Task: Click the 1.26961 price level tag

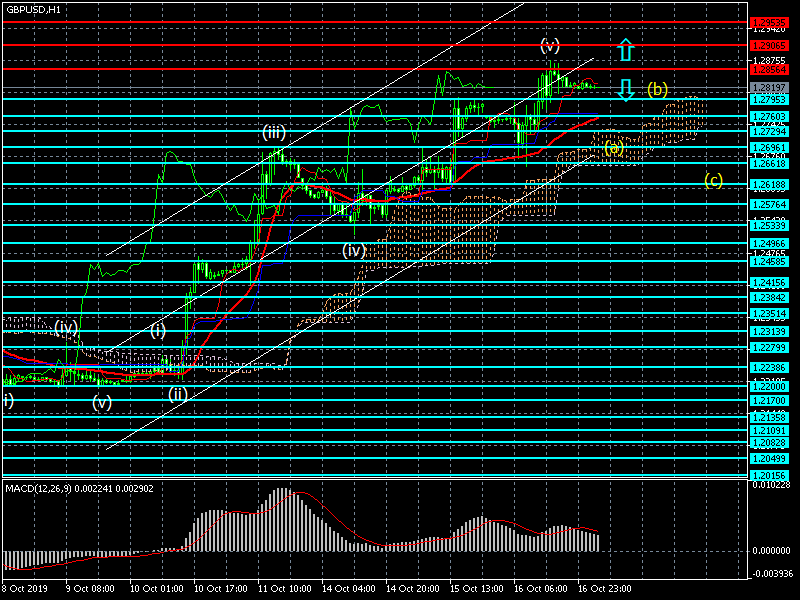Action: point(769,148)
